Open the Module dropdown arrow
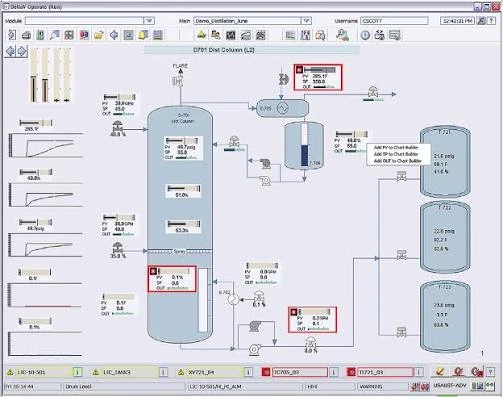This screenshot has width=503, height=397. [x=149, y=21]
